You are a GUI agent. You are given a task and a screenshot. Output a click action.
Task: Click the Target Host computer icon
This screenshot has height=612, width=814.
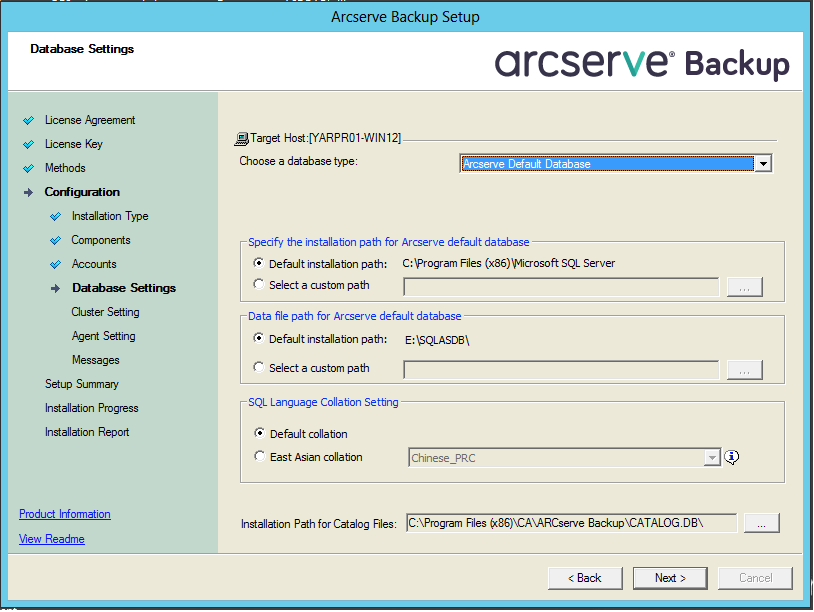[x=241, y=139]
